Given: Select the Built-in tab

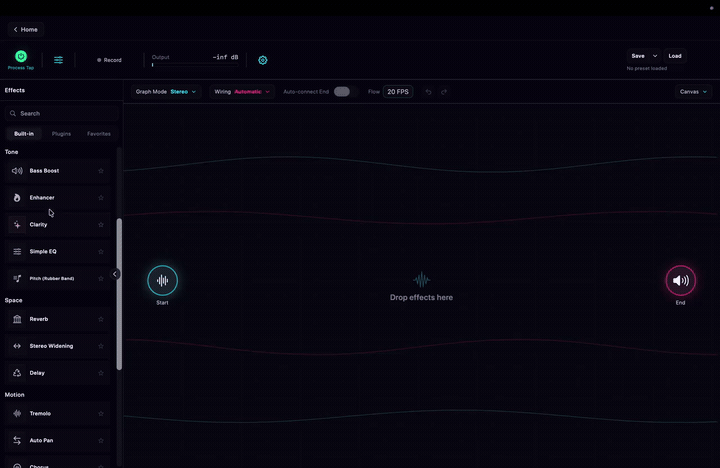Looking at the screenshot, I should [24, 134].
